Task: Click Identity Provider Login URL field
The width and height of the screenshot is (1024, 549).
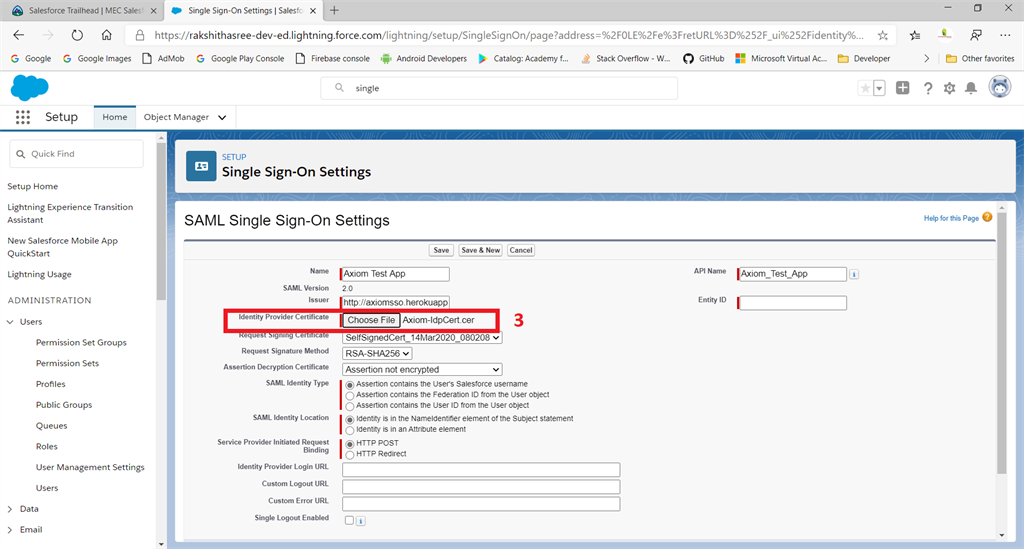Action: (481, 470)
